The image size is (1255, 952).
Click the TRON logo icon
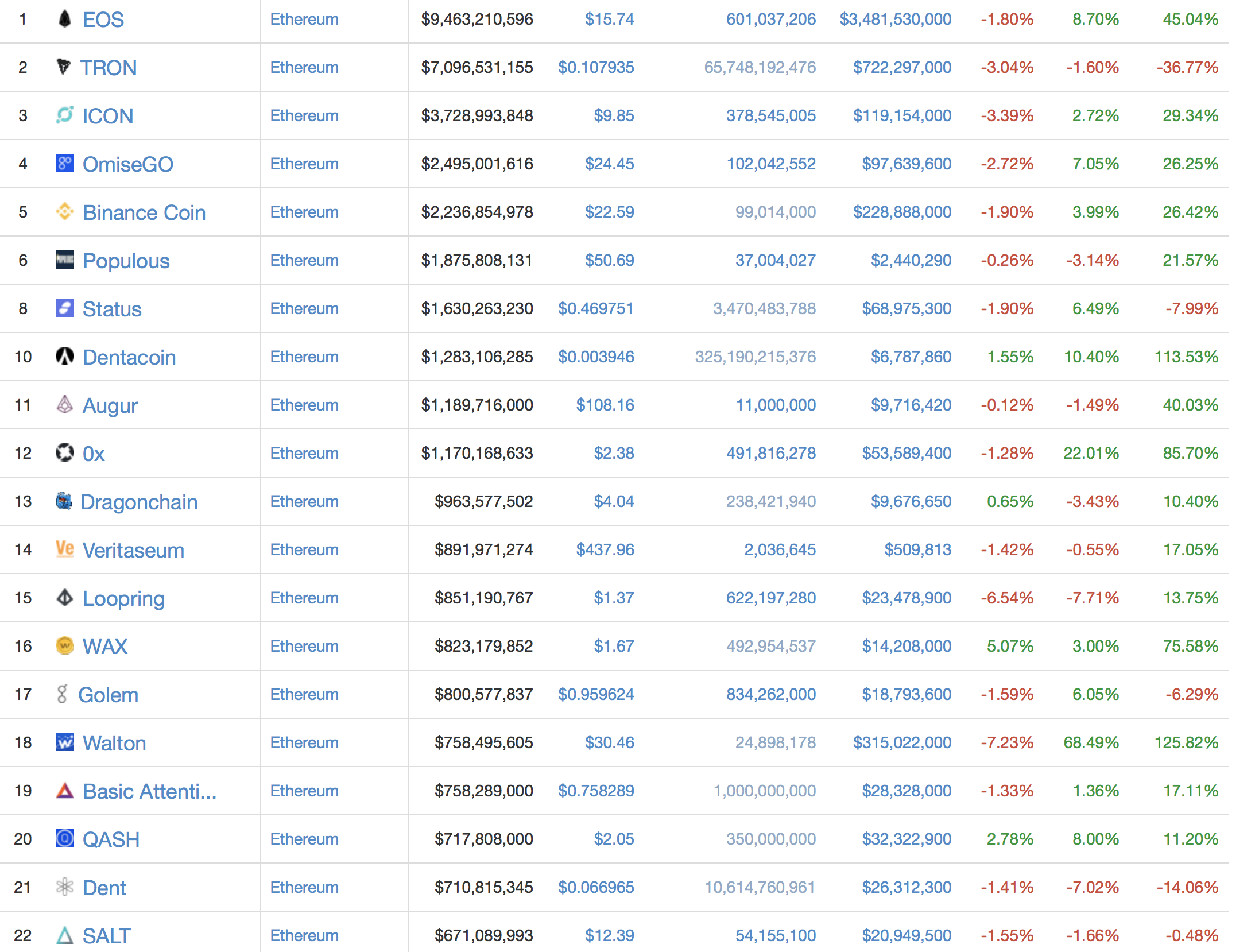coord(64,67)
